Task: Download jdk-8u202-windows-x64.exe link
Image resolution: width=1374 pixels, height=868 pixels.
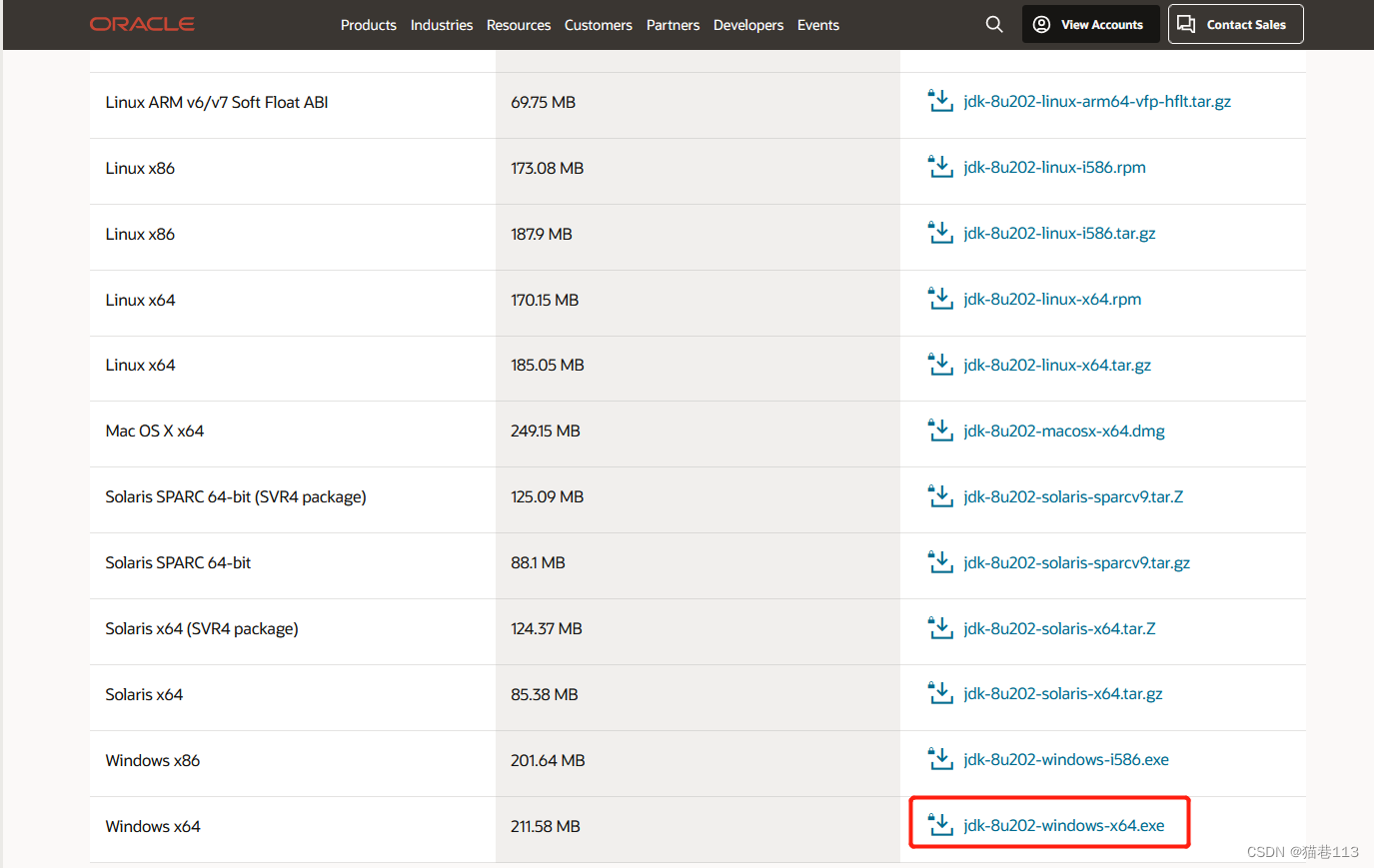Action: click(x=1064, y=826)
